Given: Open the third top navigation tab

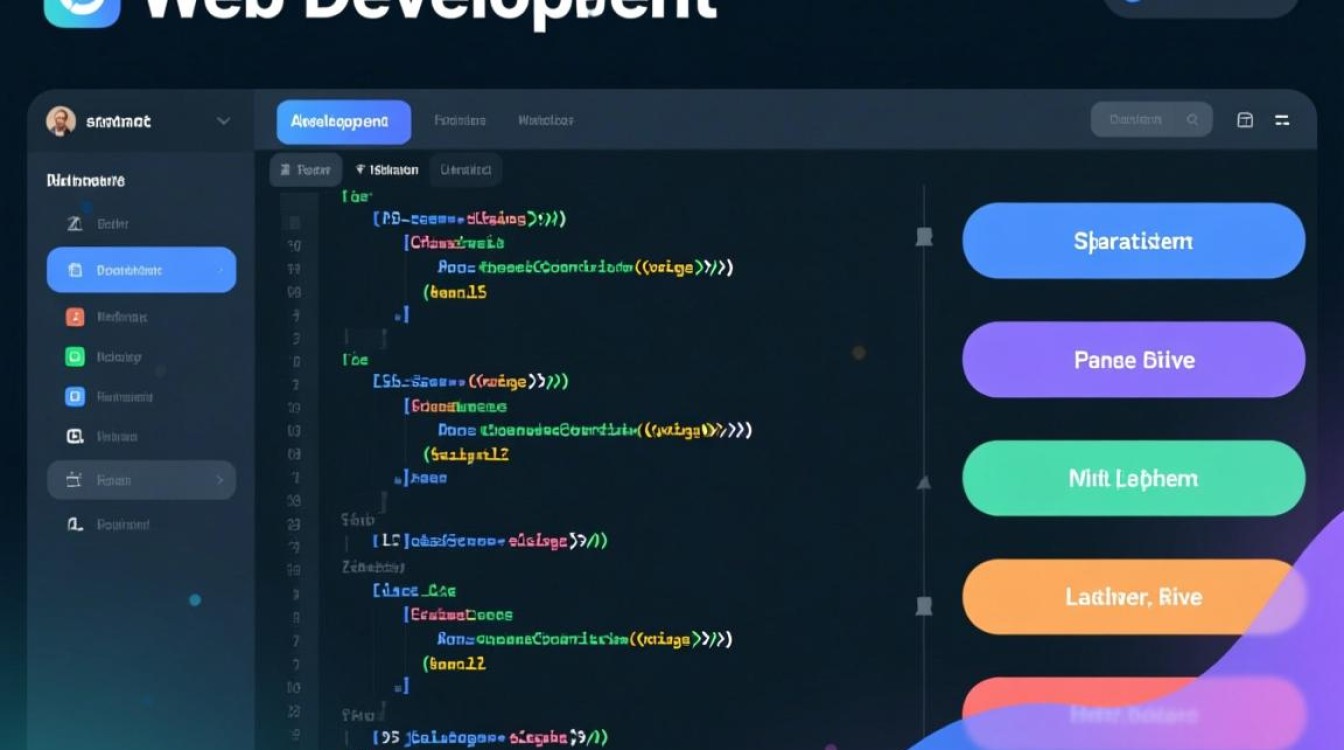Looking at the screenshot, I should click(x=545, y=121).
